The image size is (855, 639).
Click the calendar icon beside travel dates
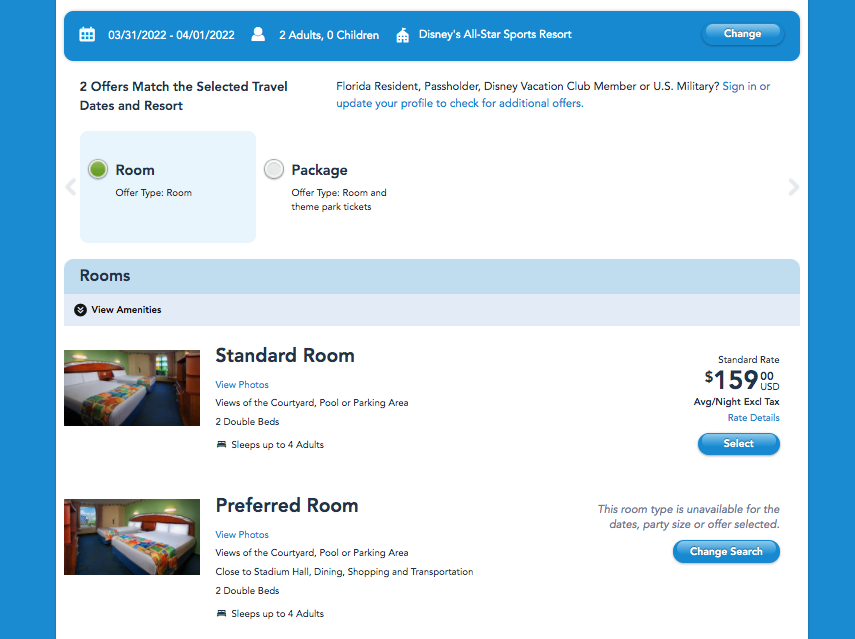pyautogui.click(x=87, y=35)
